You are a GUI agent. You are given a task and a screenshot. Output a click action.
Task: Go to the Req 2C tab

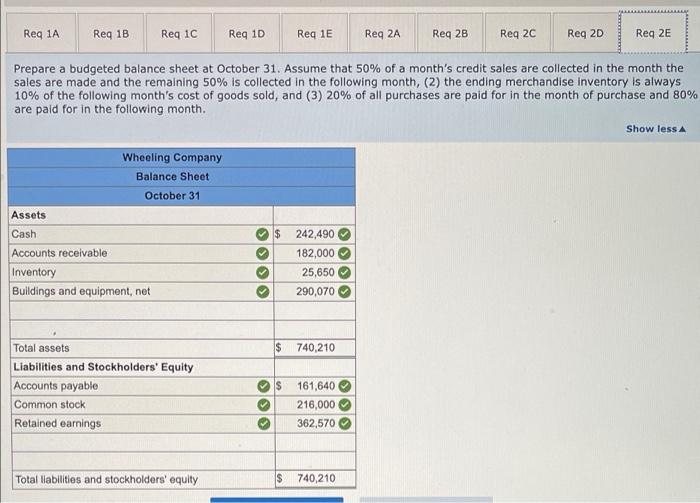(518, 33)
